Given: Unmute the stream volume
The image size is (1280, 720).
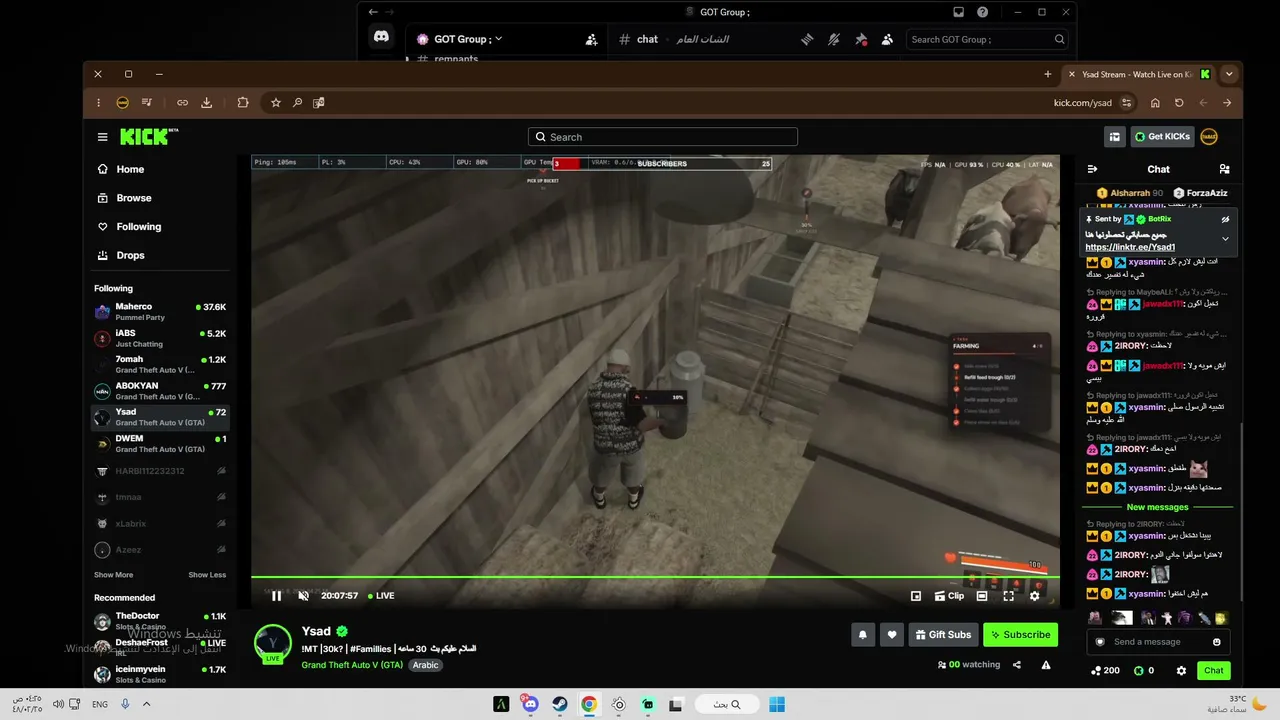Looking at the screenshot, I should [304, 596].
